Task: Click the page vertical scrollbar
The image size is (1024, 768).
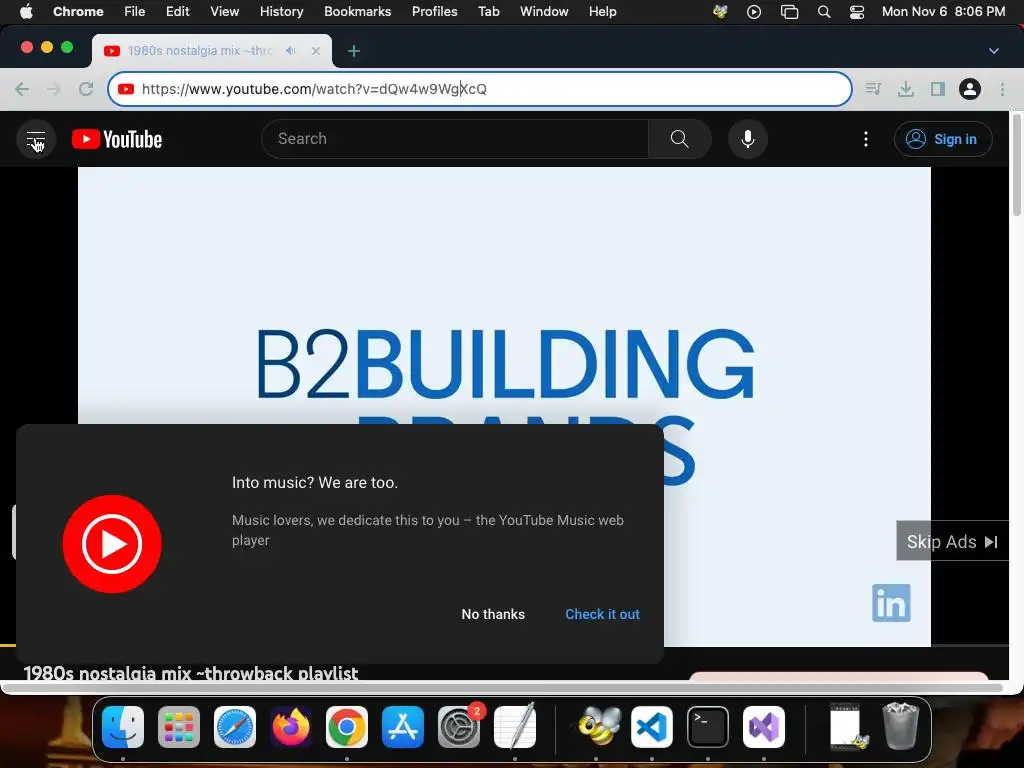Action: coord(1016,165)
